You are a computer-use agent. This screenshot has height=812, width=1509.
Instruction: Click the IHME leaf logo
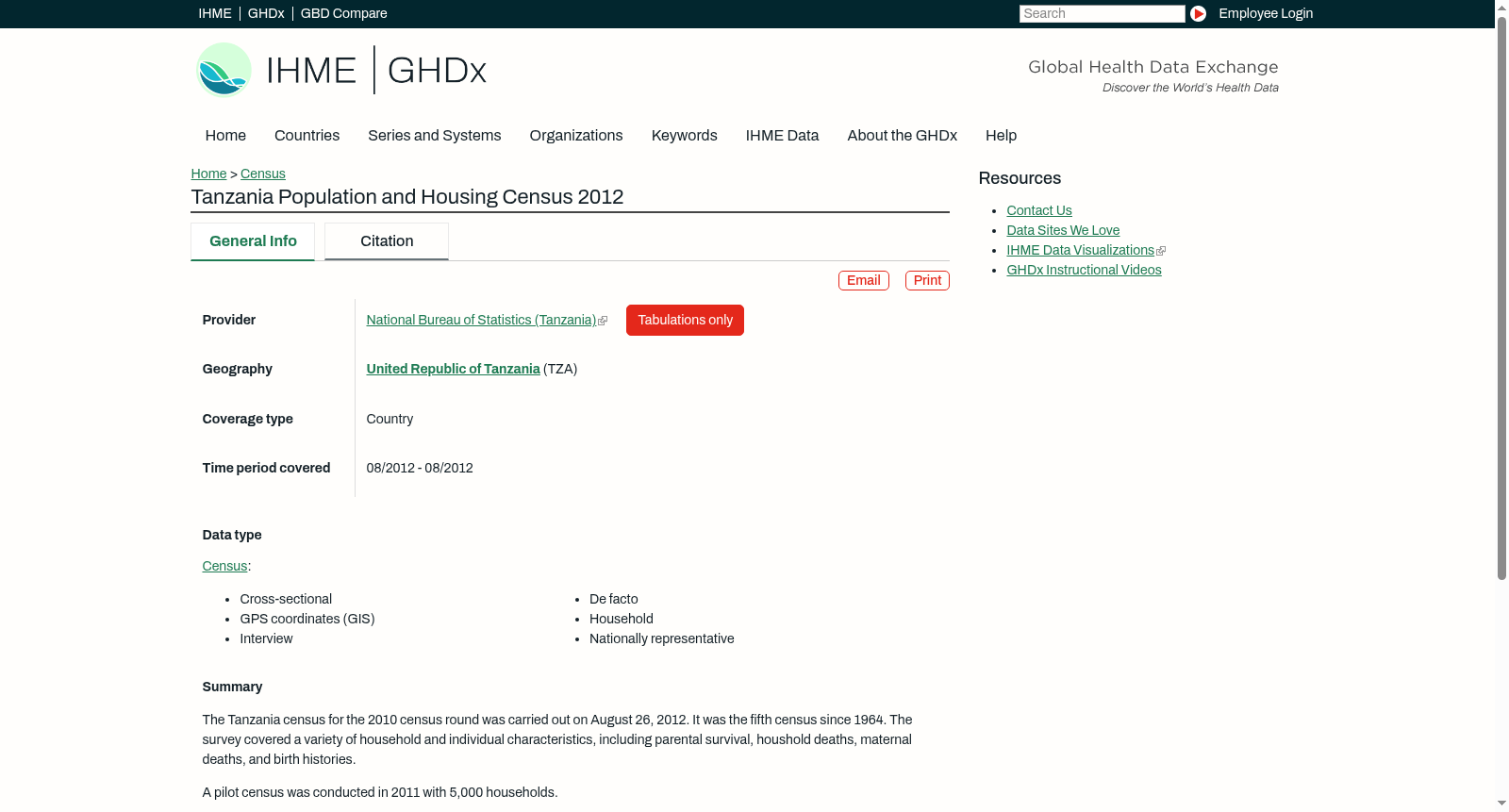224,70
